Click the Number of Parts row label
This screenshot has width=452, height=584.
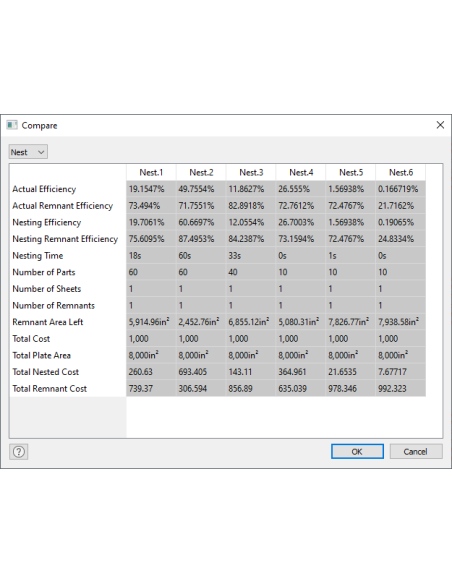click(44, 272)
